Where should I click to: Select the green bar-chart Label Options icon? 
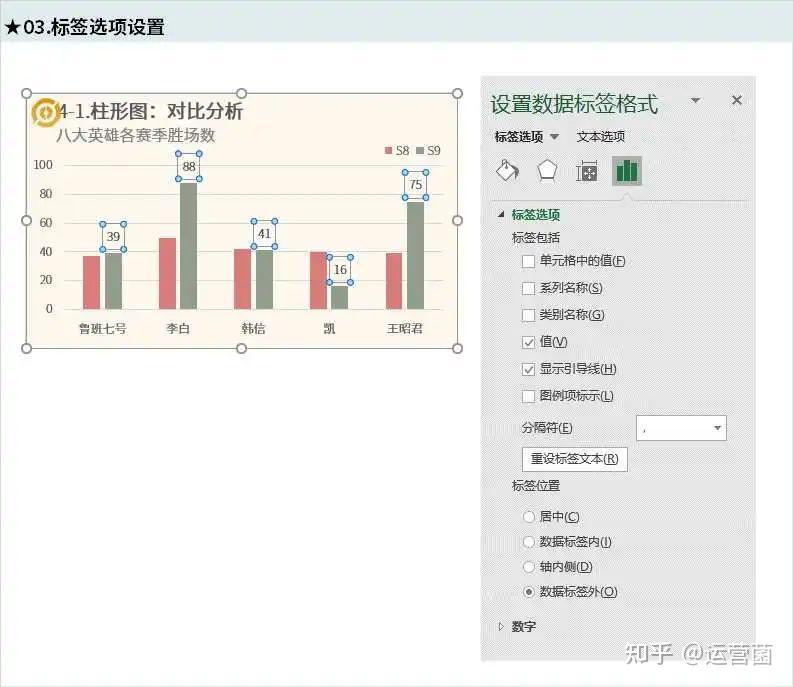627,170
